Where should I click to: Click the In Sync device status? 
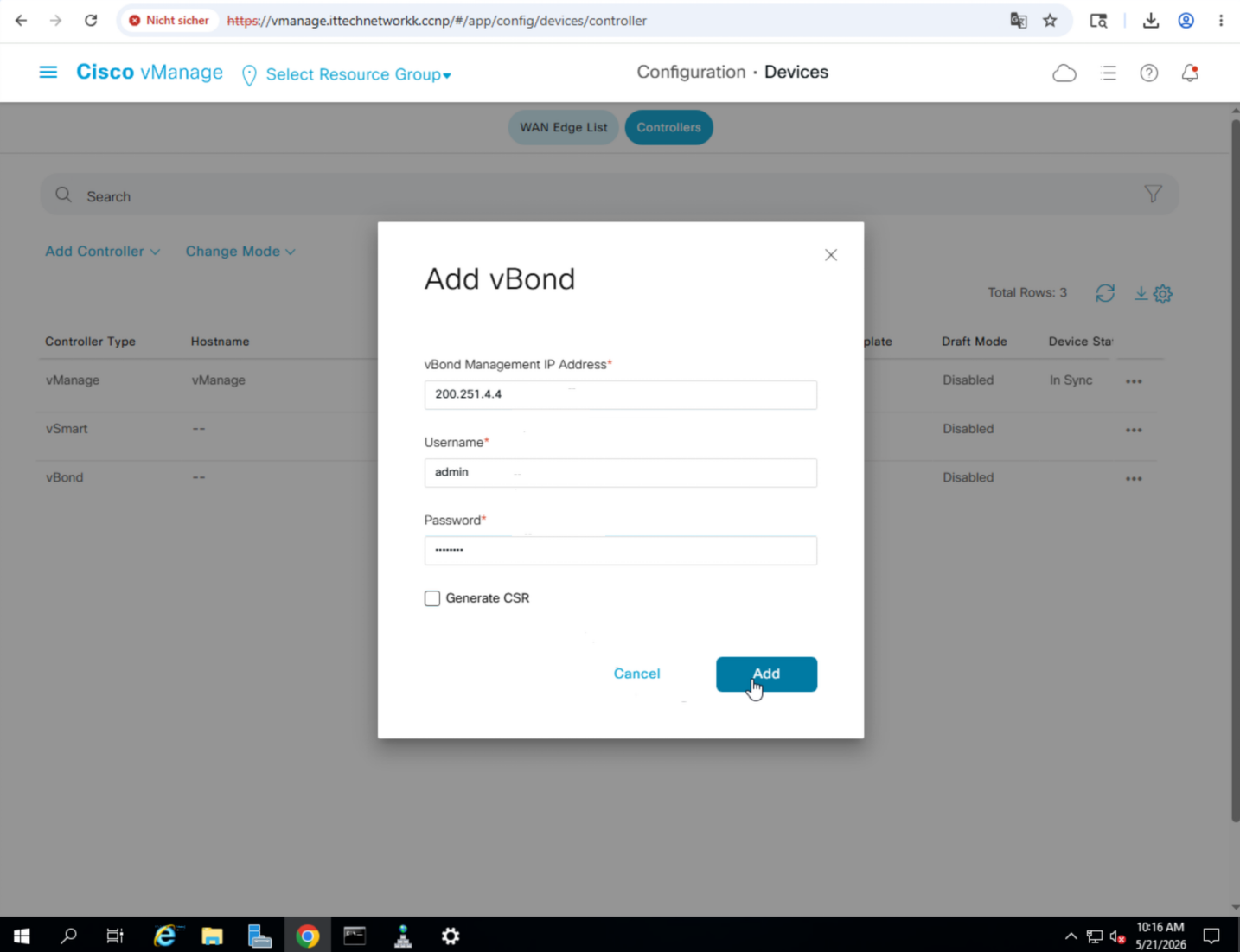(1071, 380)
